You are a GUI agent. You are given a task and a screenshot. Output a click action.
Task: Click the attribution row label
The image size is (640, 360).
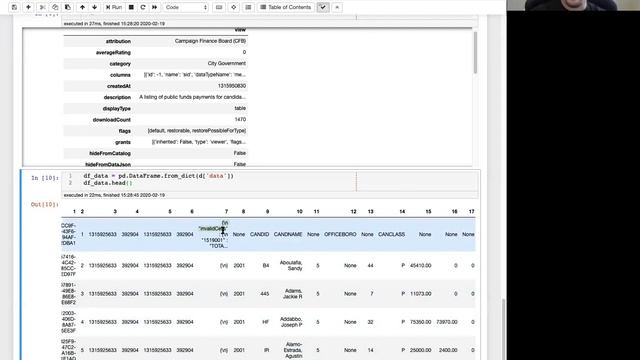pos(118,41)
